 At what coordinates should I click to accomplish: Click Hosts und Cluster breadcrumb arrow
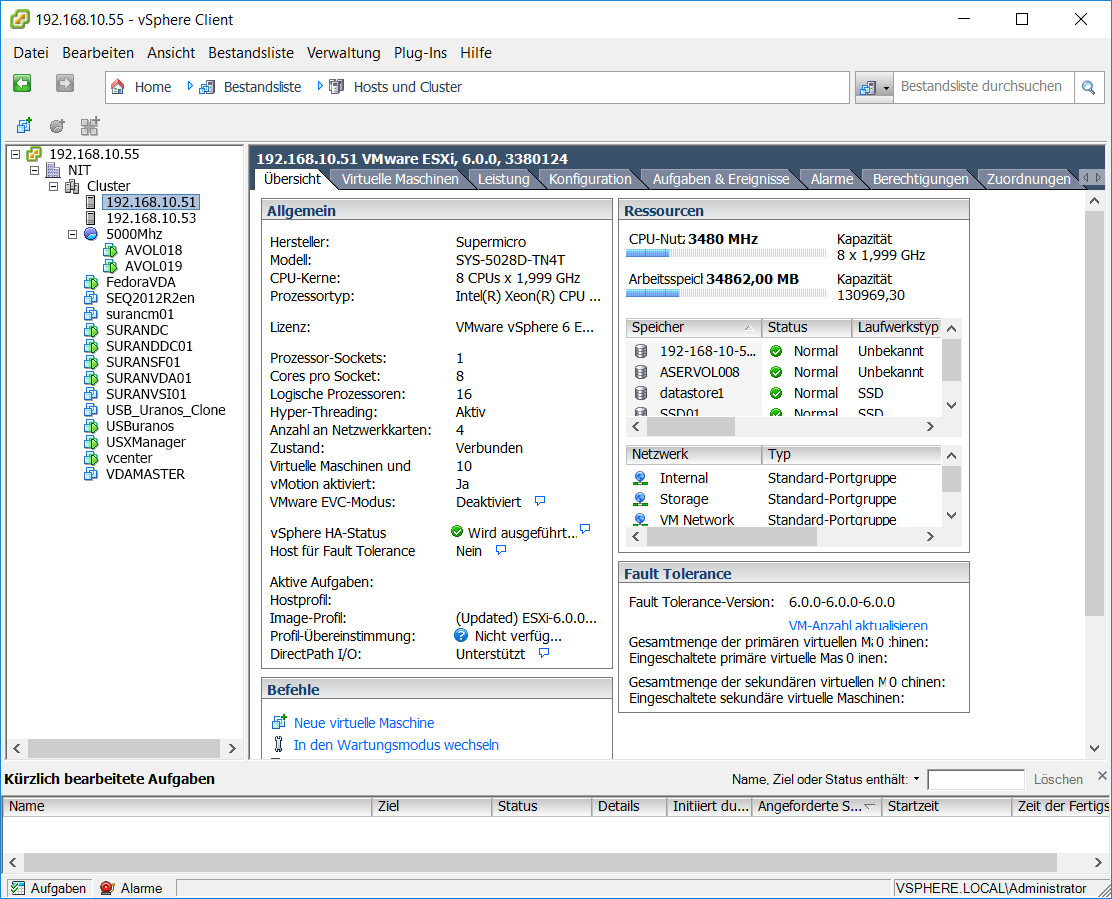click(x=320, y=86)
